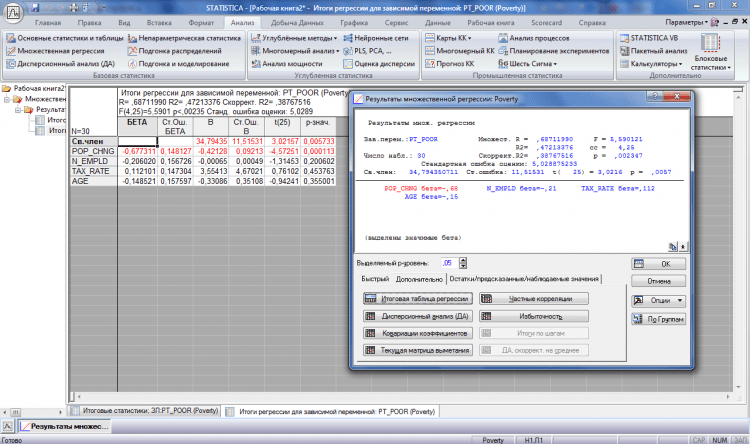Open the Главная ribbon tab
Screen dimensions: 750x444
click(48, 22)
